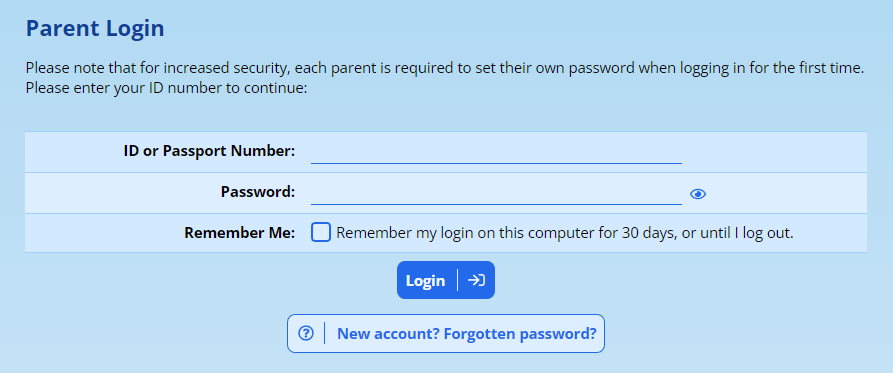Click the 'Remember my login on this computer' label
The image size is (893, 373).
pyautogui.click(x=564, y=233)
